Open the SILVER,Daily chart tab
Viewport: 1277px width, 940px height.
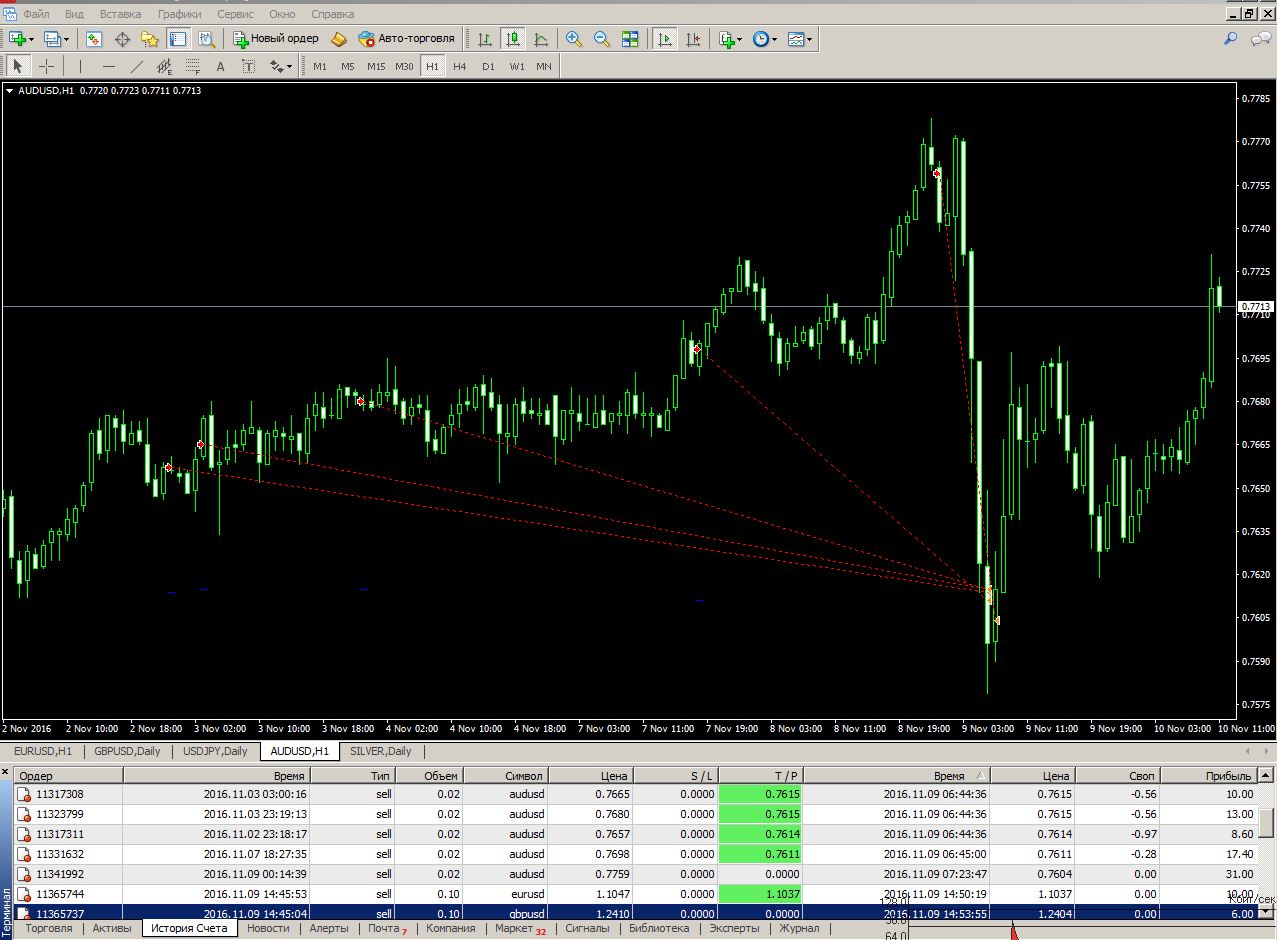(381, 751)
